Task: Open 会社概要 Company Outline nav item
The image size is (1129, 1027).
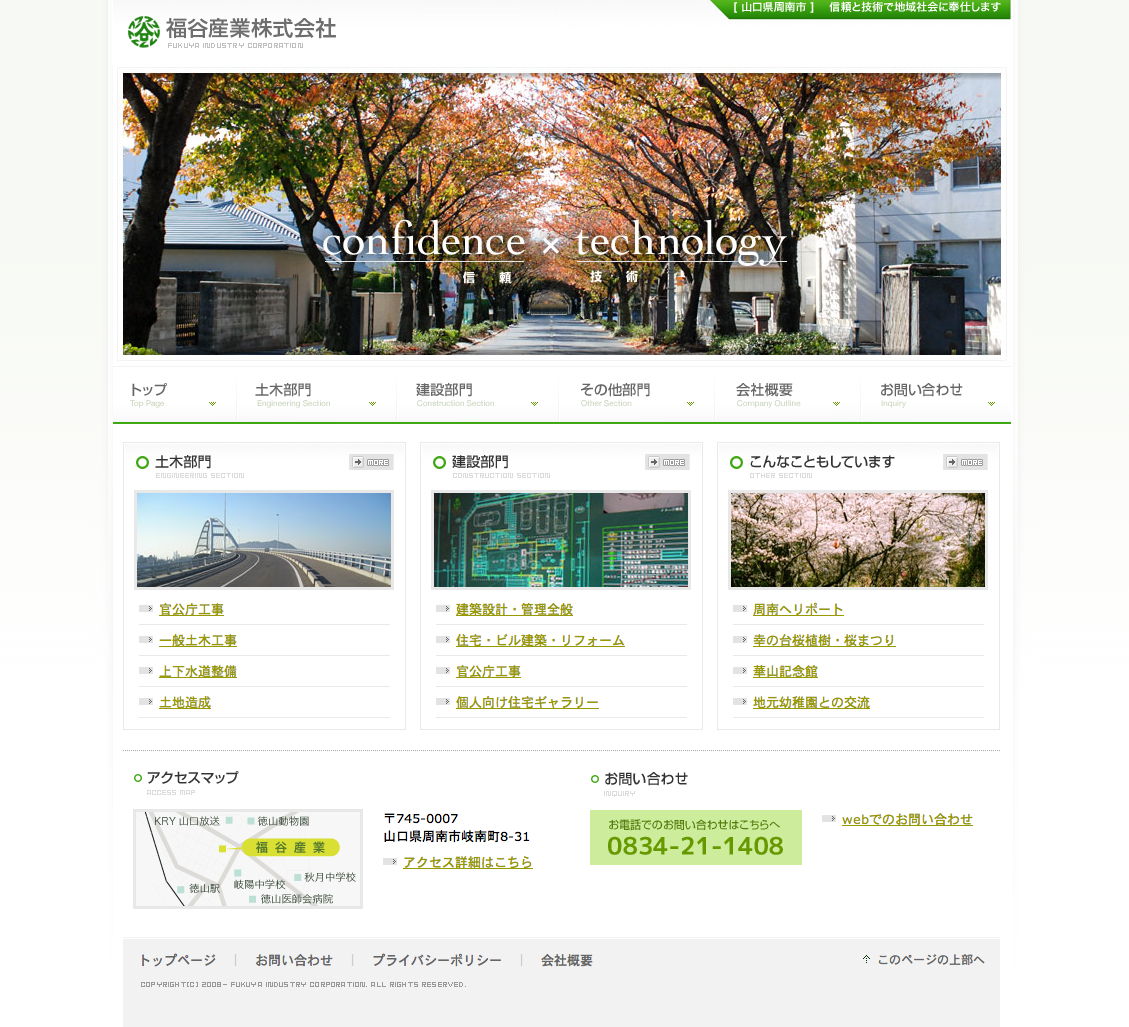Action: coord(788,395)
